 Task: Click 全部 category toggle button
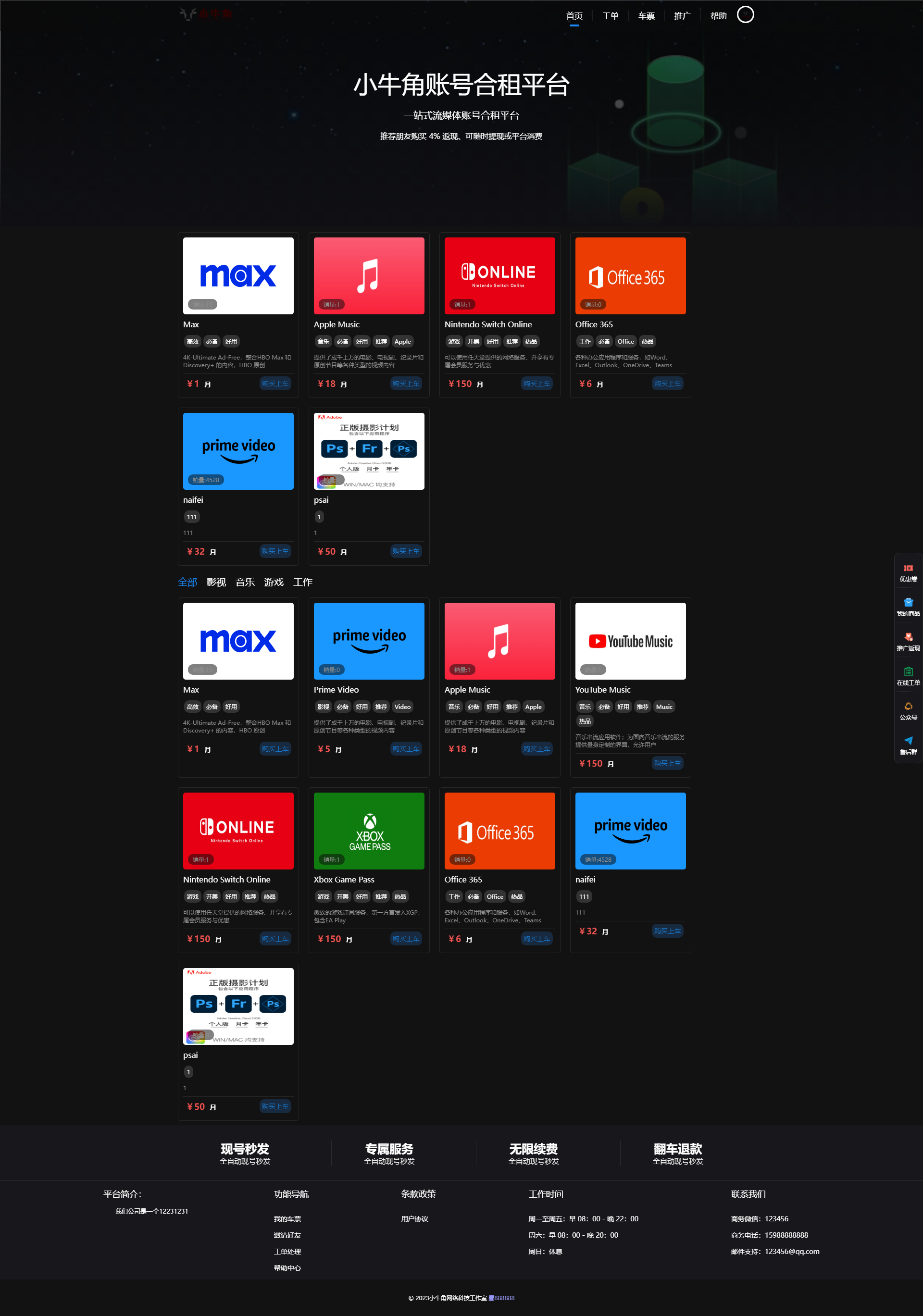point(190,581)
